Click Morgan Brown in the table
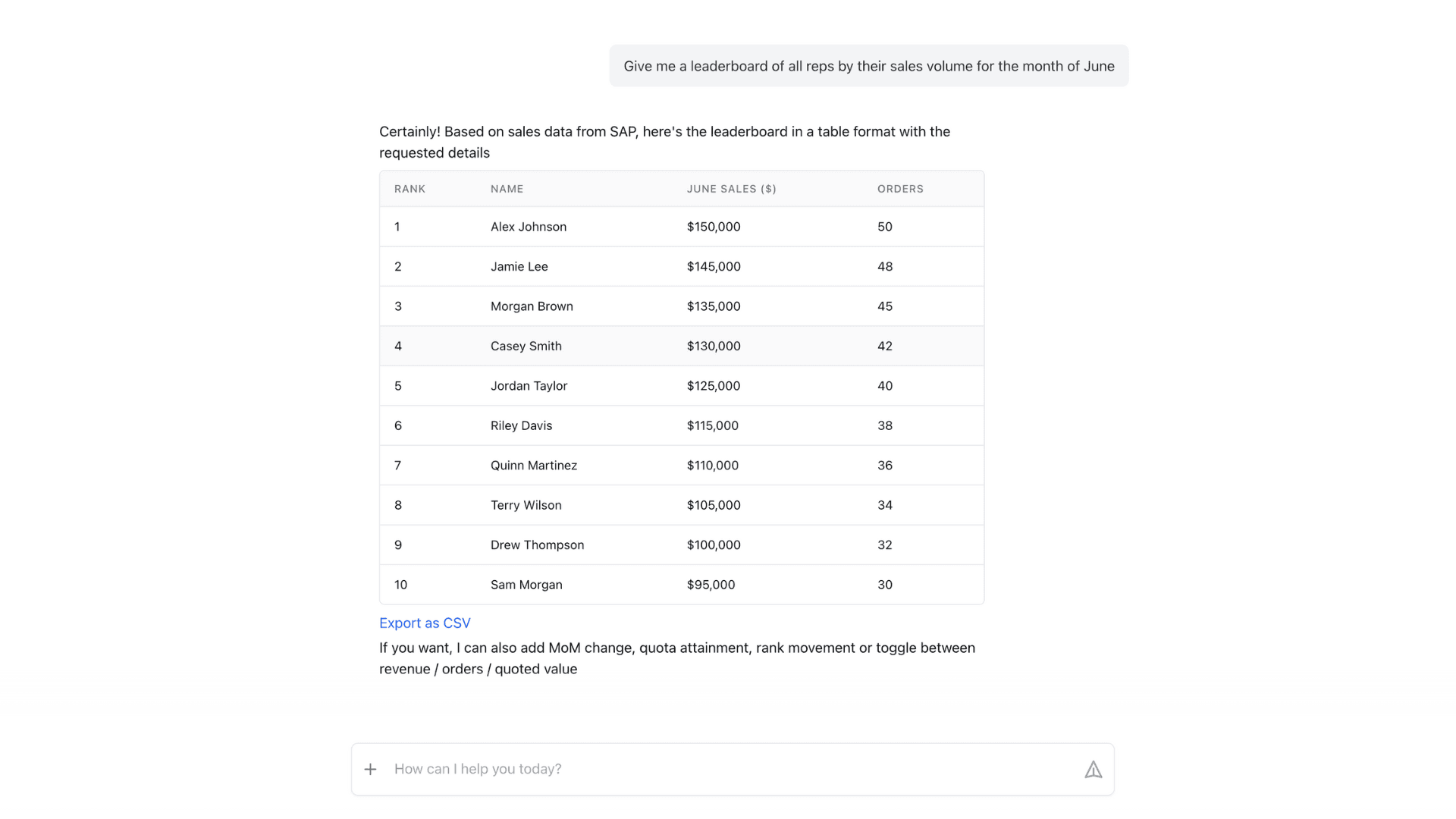Viewport: 1456px width, 819px height. coord(532,306)
